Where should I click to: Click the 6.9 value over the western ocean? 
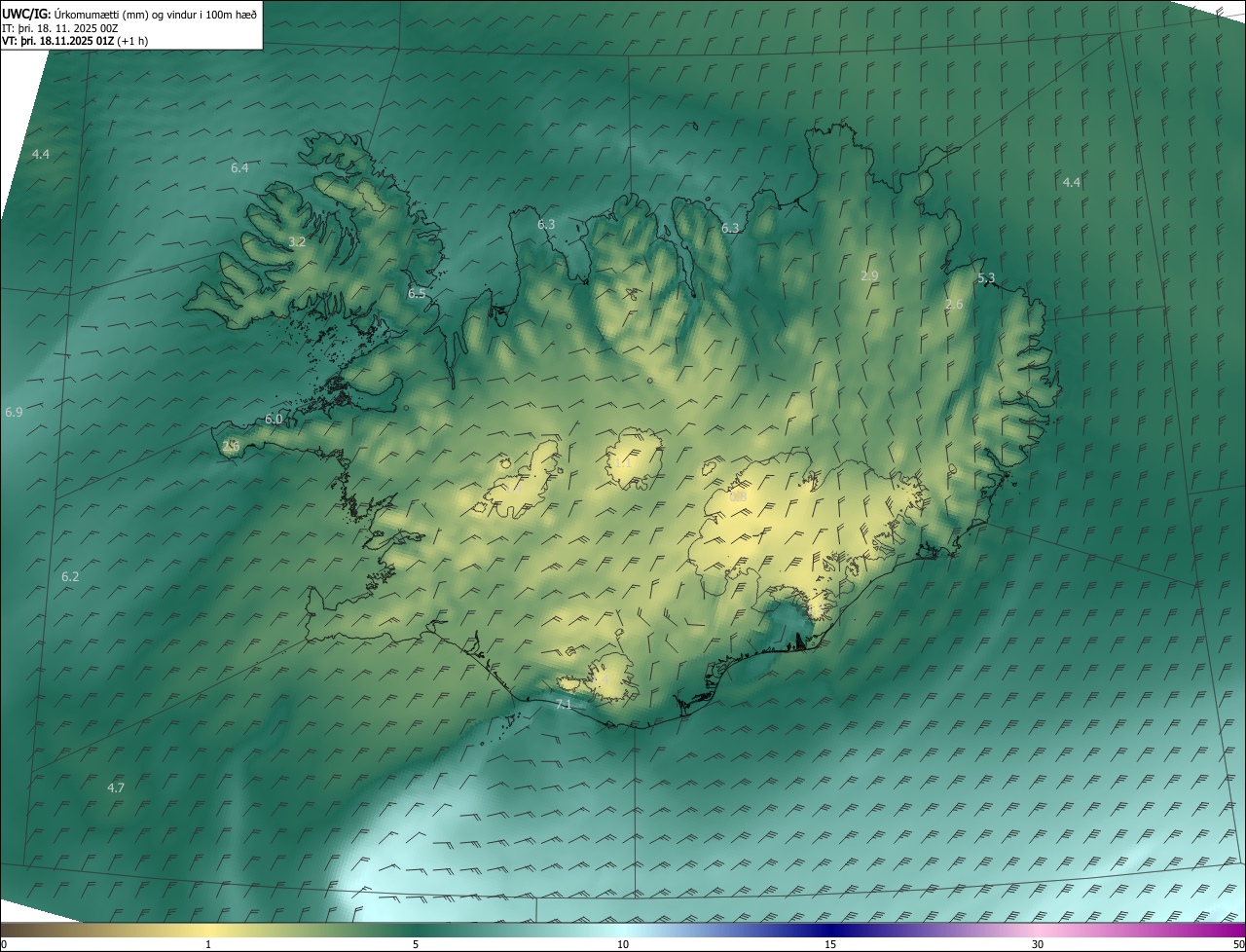pyautogui.click(x=14, y=413)
